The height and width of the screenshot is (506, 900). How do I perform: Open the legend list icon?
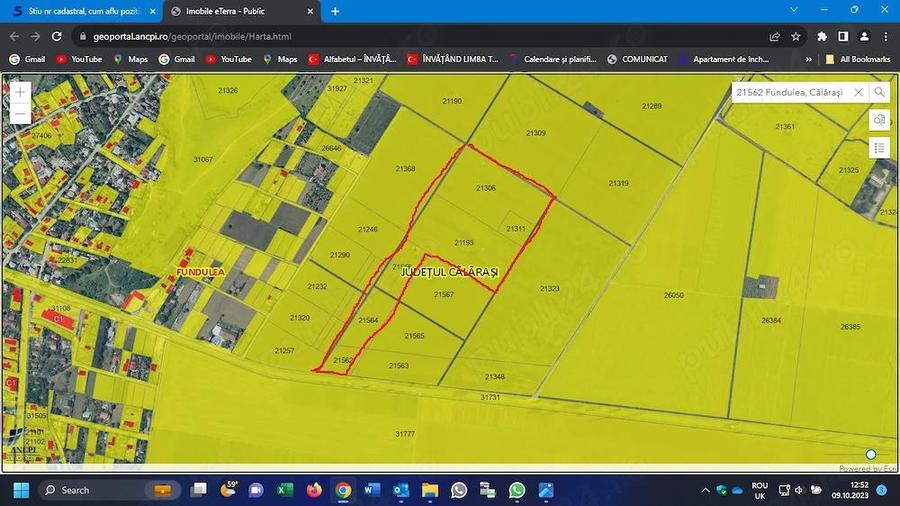click(879, 148)
